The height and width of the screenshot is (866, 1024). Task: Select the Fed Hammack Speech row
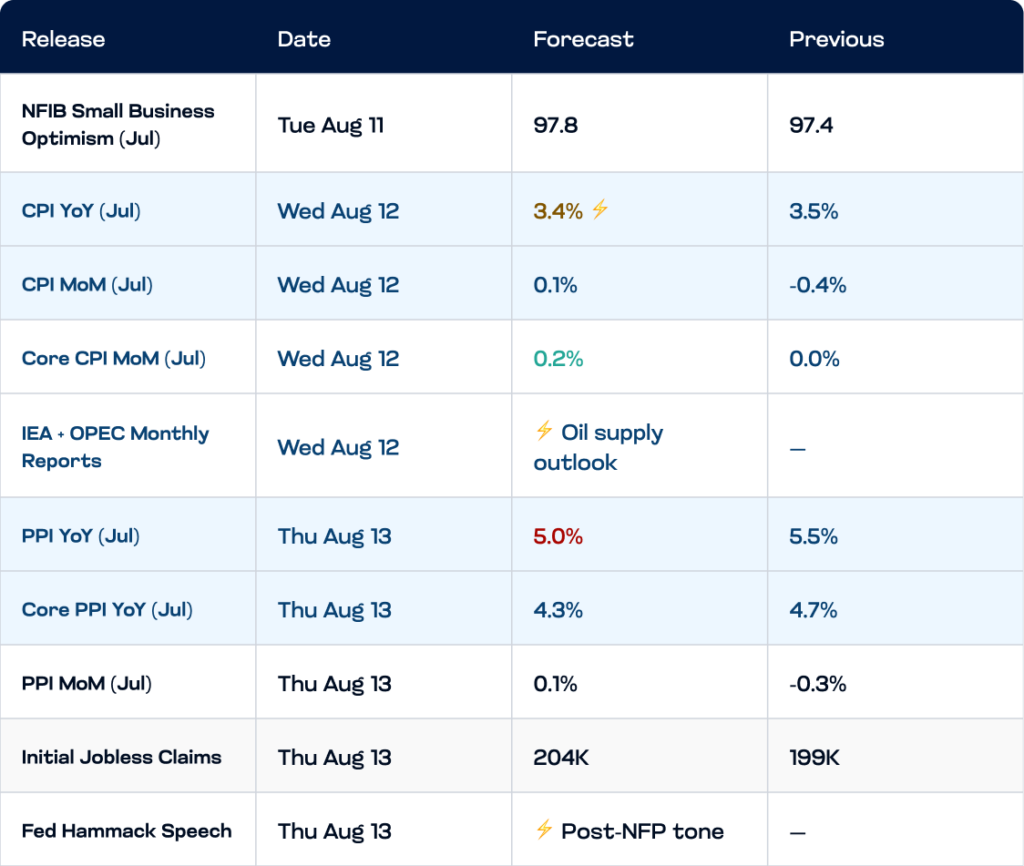point(512,830)
